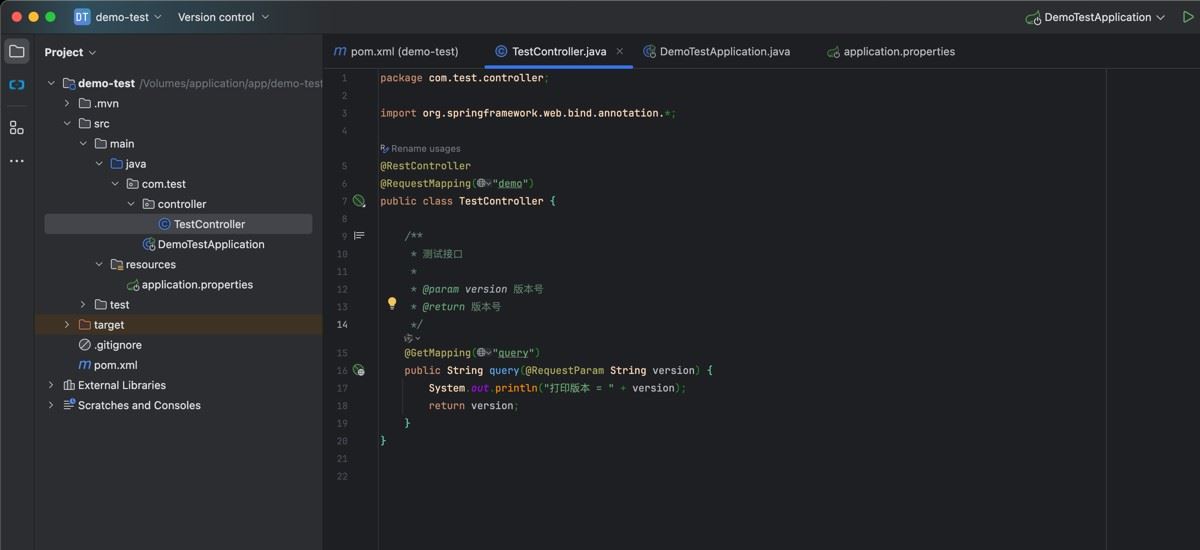Open the Structure tool window icon
The width and height of the screenshot is (1200, 550).
point(17,127)
